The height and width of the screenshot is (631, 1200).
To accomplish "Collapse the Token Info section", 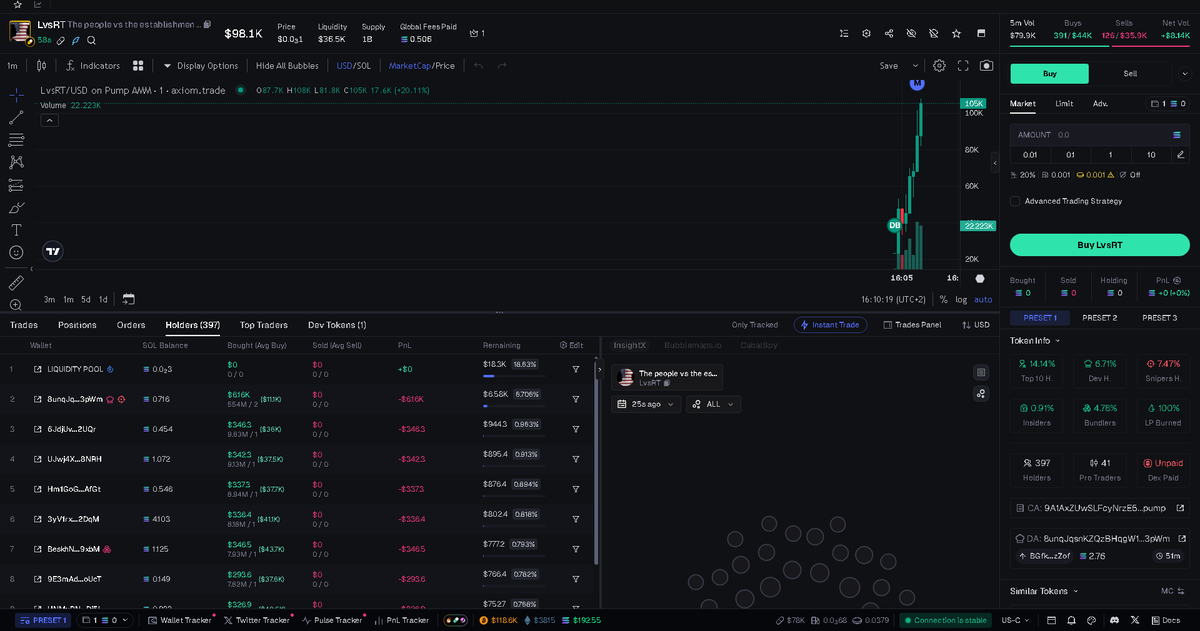I will (x=1033, y=341).
